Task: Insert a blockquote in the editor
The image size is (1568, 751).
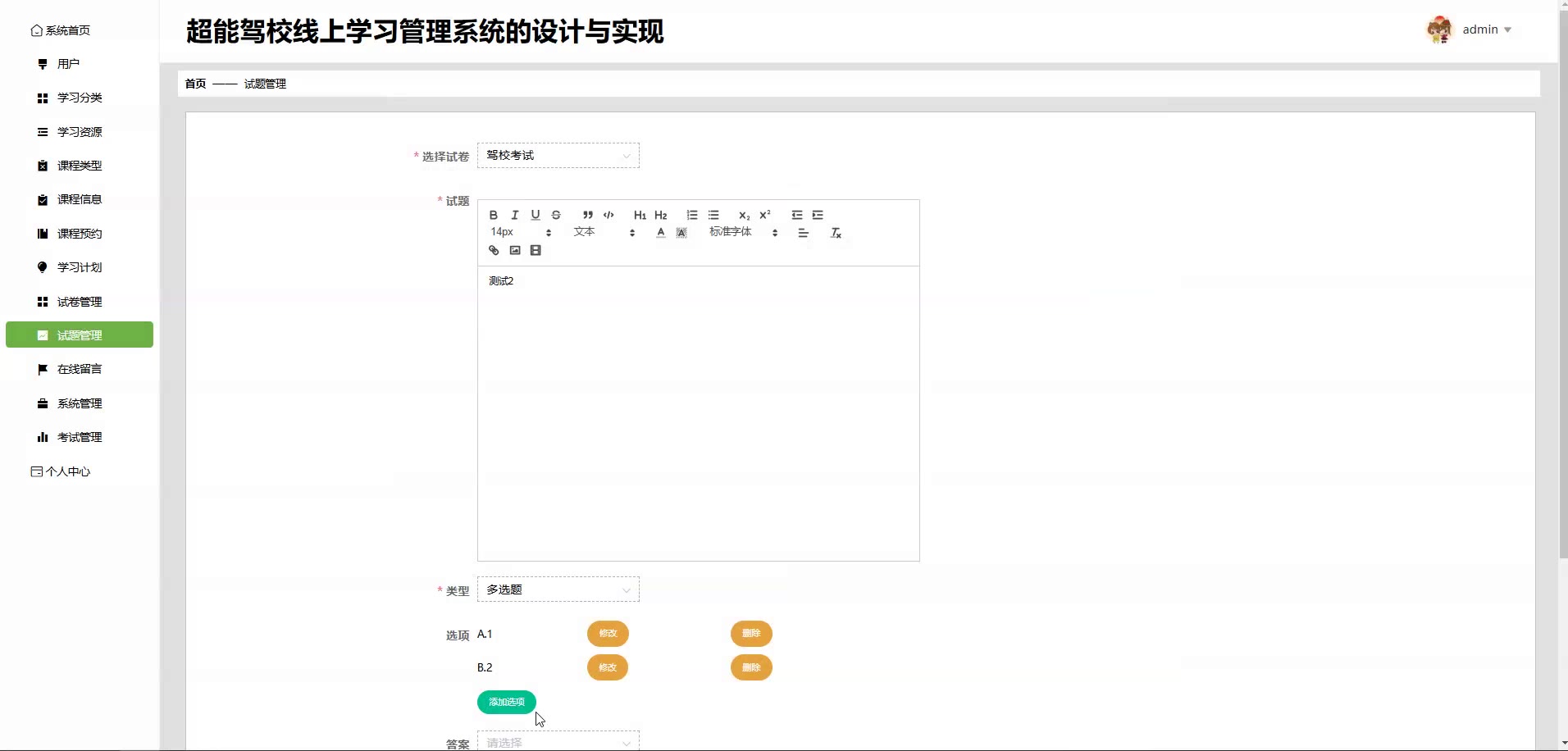Action: click(x=587, y=215)
